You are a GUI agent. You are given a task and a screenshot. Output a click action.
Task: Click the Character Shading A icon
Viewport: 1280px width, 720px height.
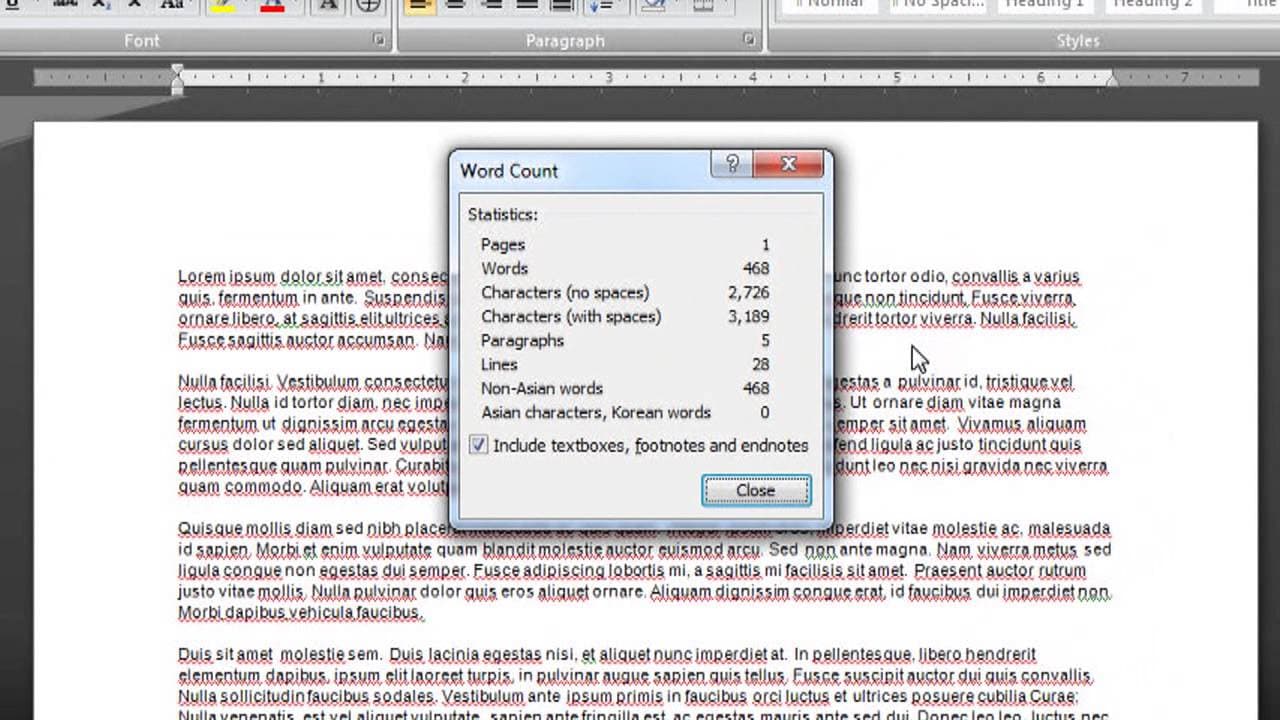pos(327,5)
